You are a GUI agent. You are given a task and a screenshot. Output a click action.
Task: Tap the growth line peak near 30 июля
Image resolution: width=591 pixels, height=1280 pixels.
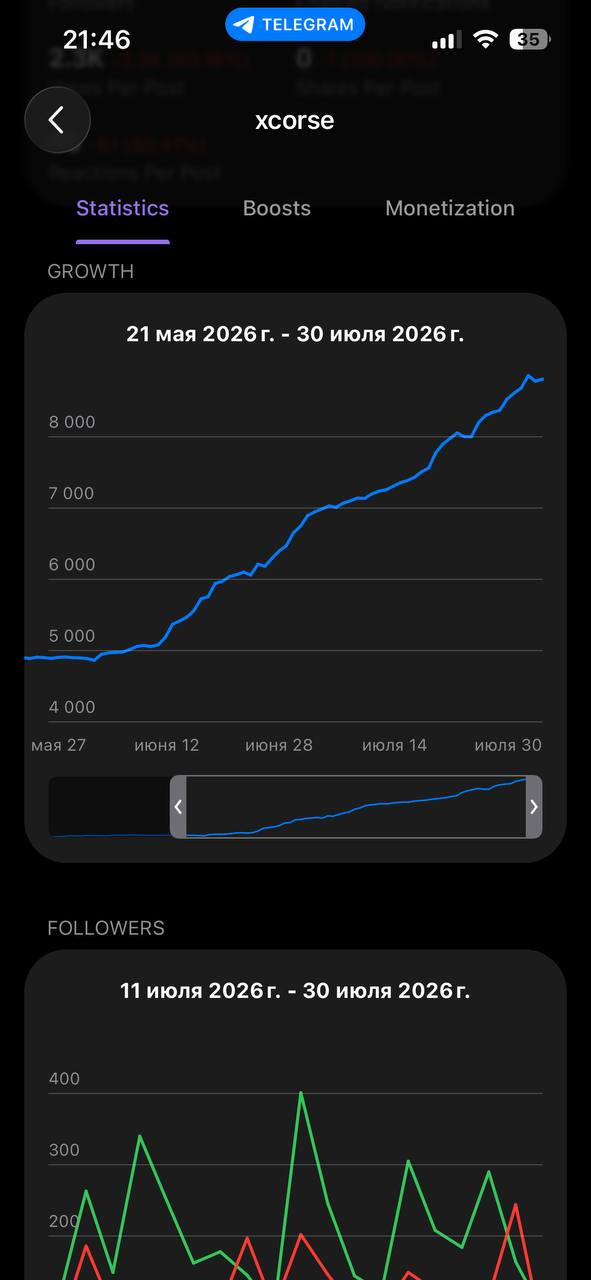[529, 376]
